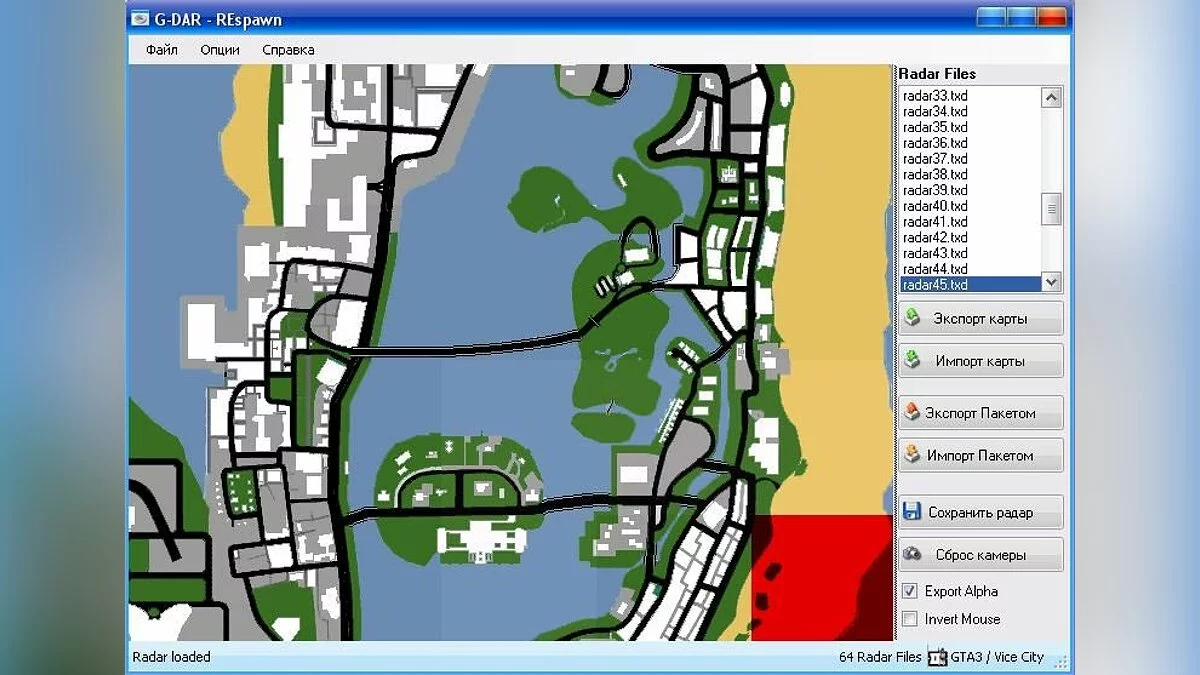The width and height of the screenshot is (1200, 675).
Task: Click the radar list scroll-down arrow
Action: 1051,282
